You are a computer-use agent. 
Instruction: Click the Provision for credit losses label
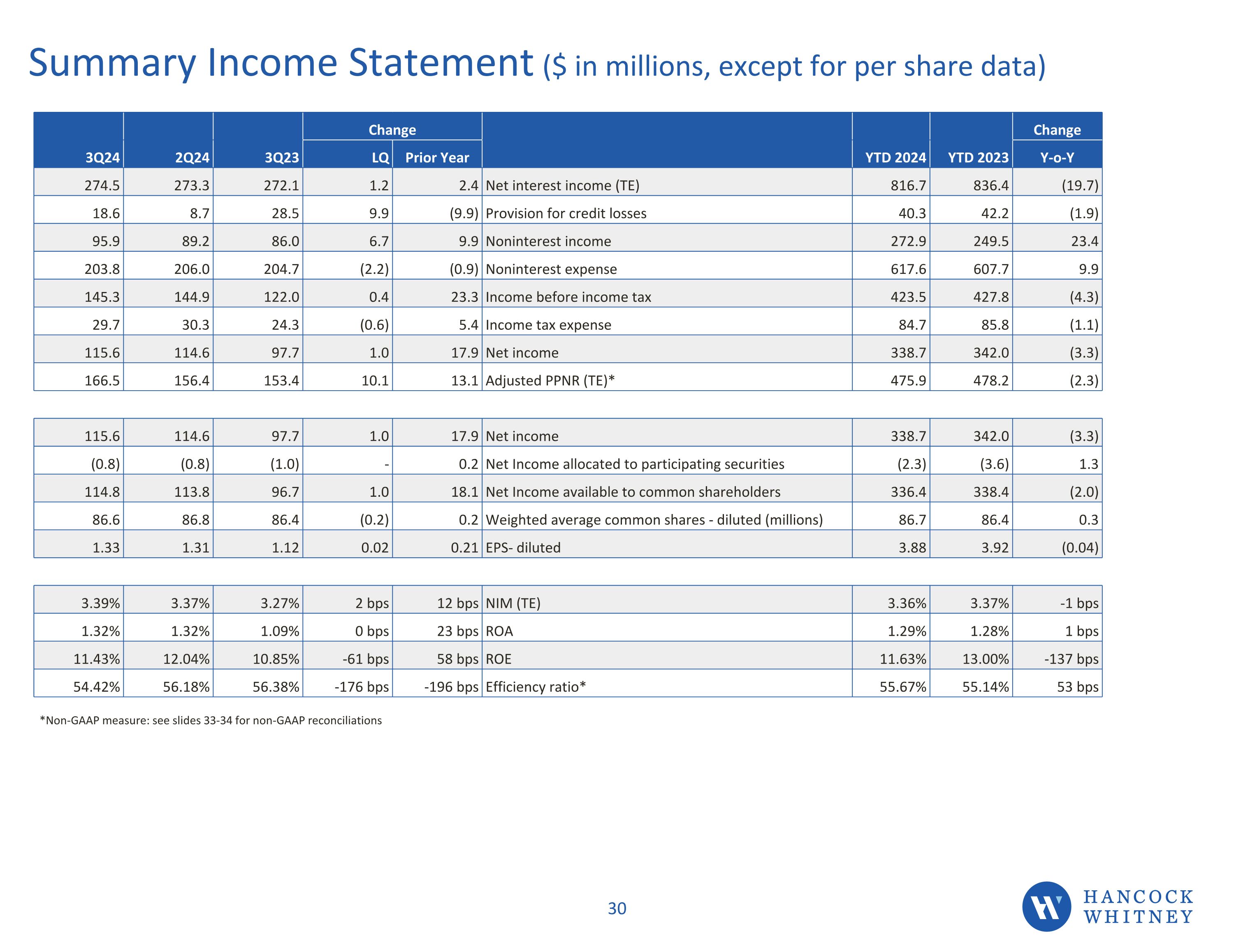click(566, 213)
